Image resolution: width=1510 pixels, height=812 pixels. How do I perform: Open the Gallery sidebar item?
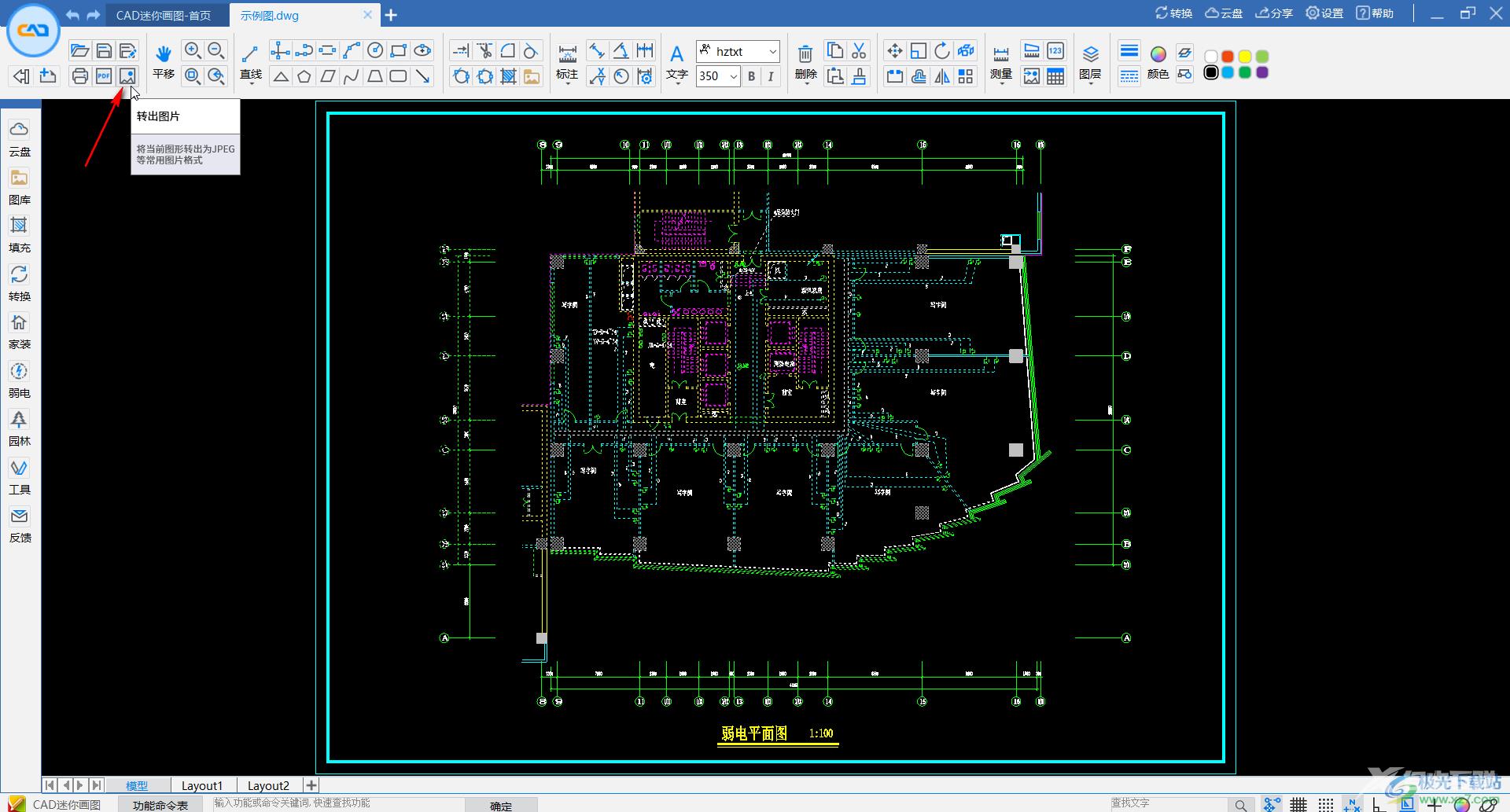(20, 187)
